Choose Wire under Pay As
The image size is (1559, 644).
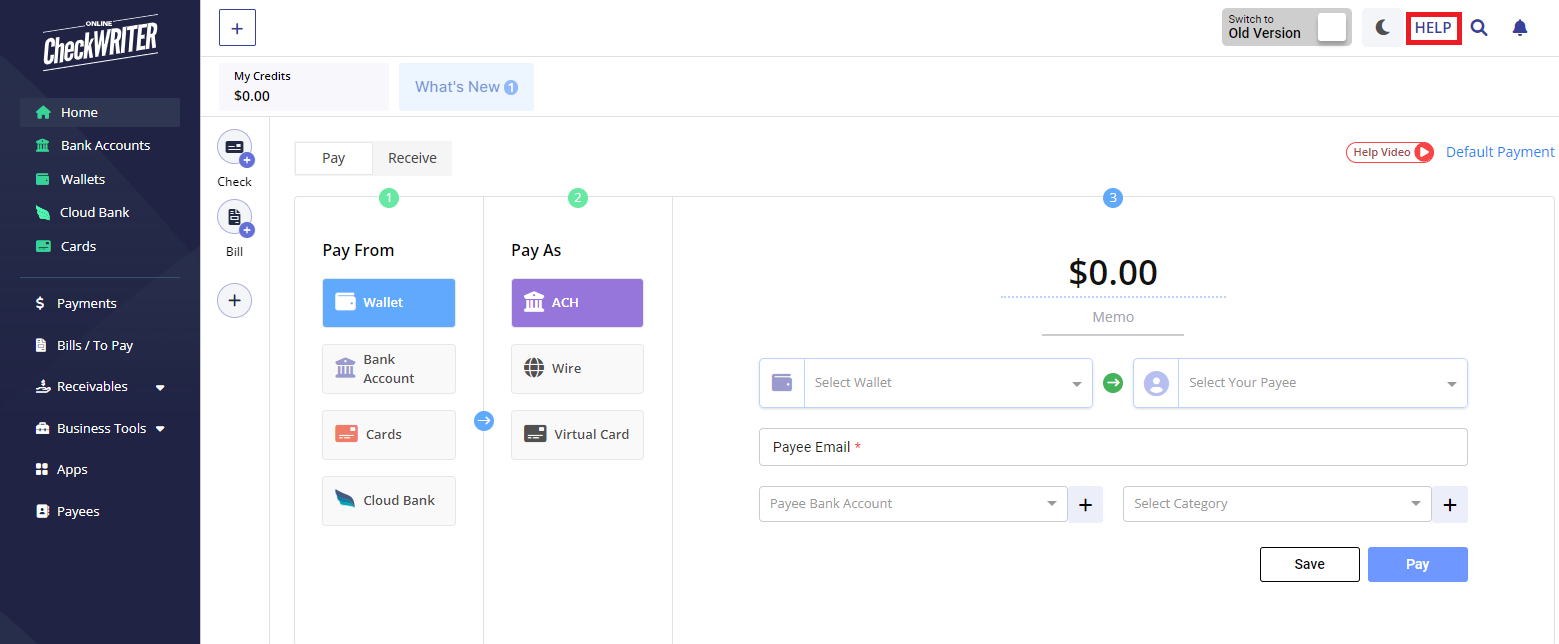pos(577,369)
